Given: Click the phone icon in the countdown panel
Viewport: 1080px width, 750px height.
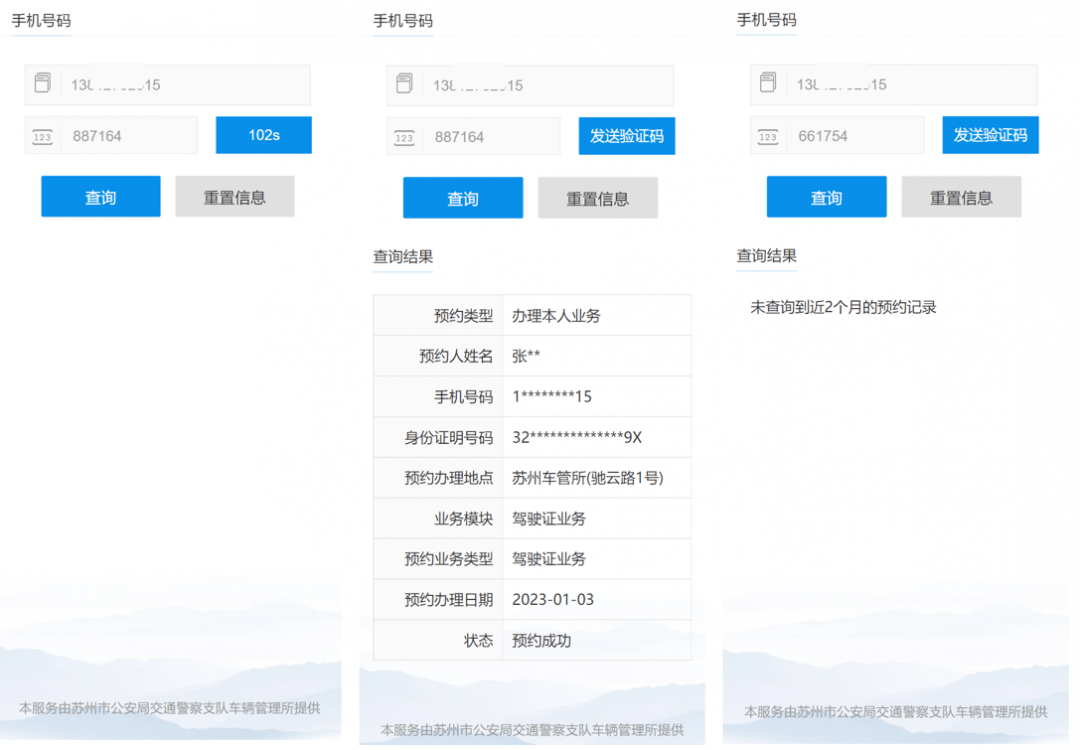Looking at the screenshot, I should click(x=42, y=85).
